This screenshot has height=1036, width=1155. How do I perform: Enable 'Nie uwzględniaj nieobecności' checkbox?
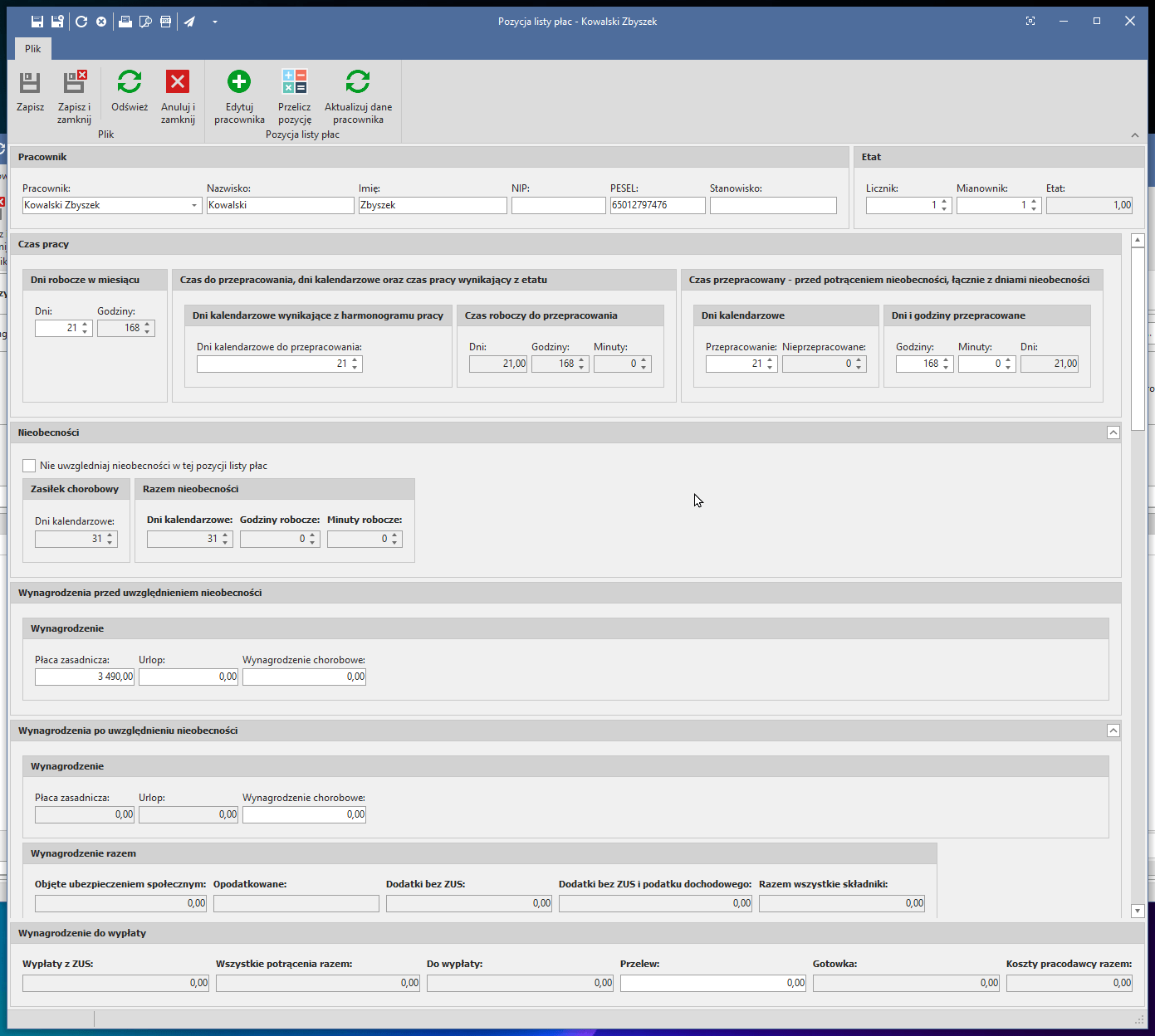29,466
